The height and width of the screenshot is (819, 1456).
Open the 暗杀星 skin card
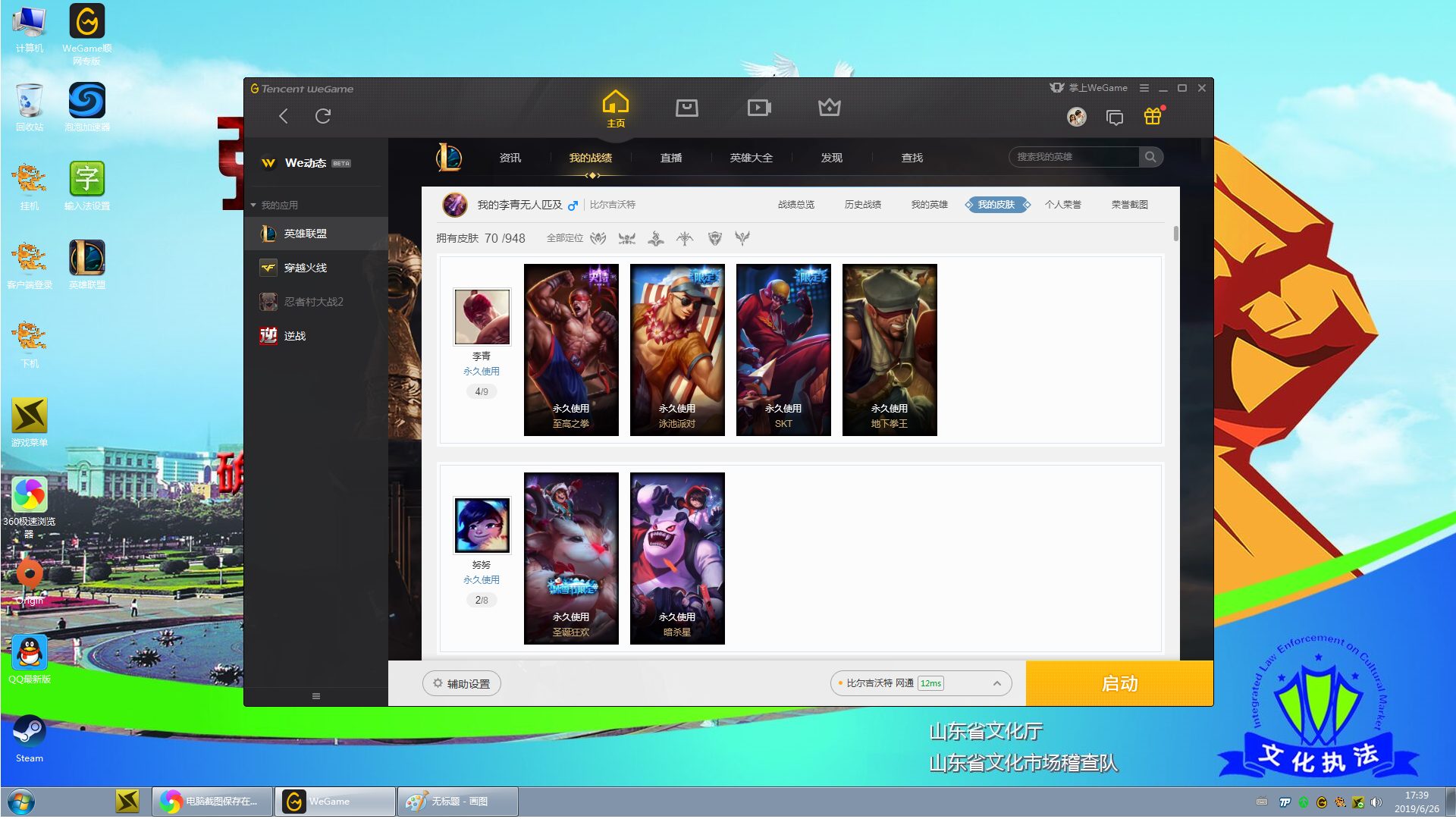point(677,558)
